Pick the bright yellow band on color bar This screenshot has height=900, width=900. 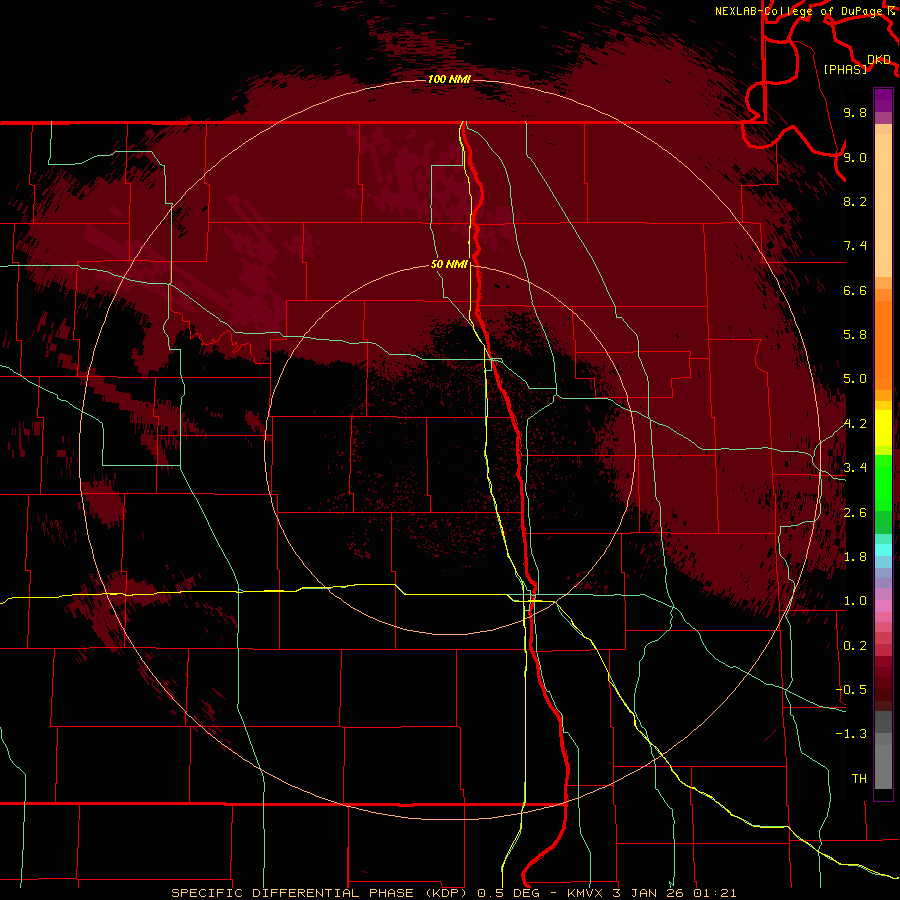click(x=883, y=428)
